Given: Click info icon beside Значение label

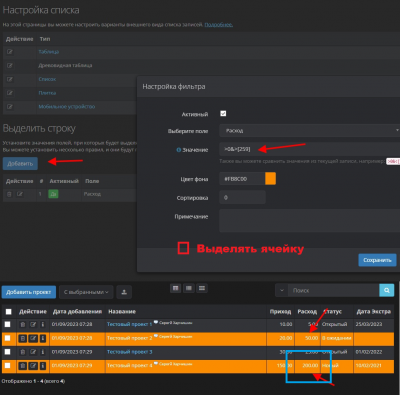Looking at the screenshot, I should coord(178,150).
